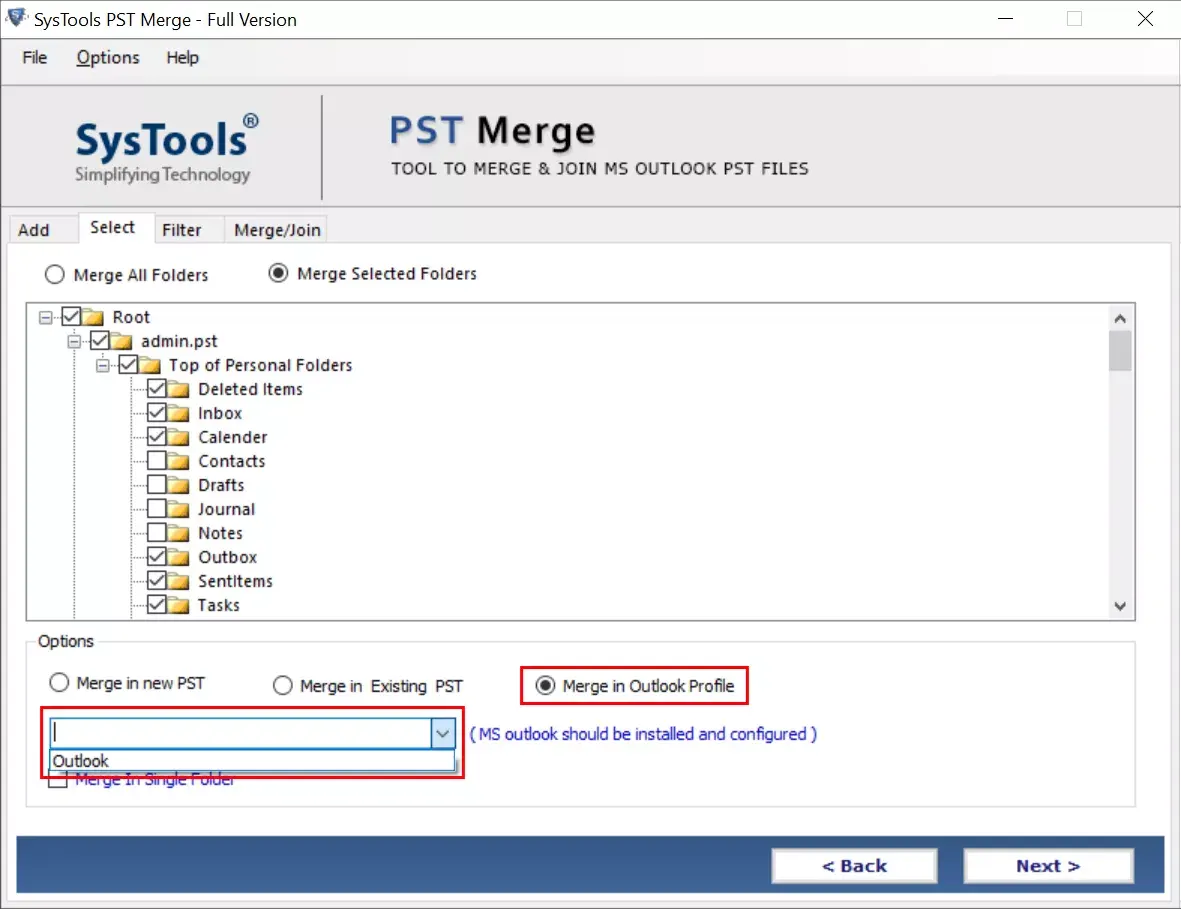1181x909 pixels.
Task: Uncheck the SentItems checkbox
Action: pyautogui.click(x=157, y=581)
